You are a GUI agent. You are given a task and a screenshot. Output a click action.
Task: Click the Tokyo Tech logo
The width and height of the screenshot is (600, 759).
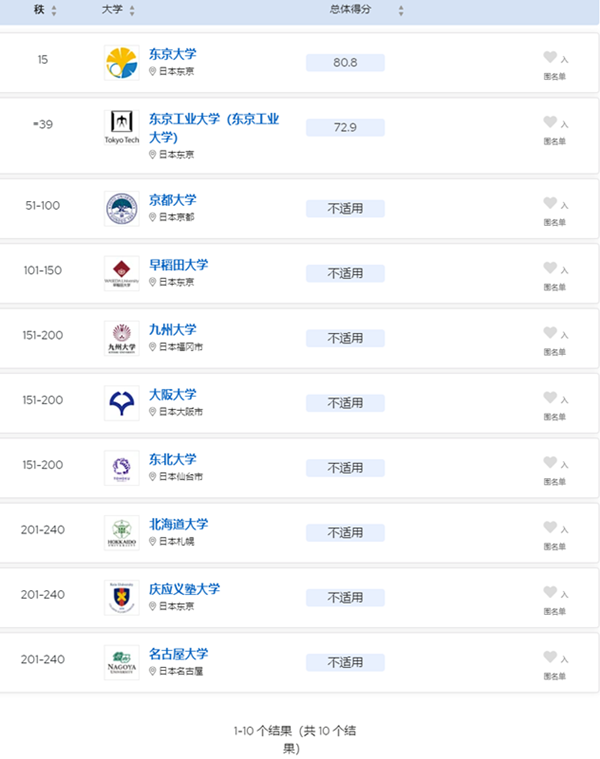pyautogui.click(x=121, y=127)
